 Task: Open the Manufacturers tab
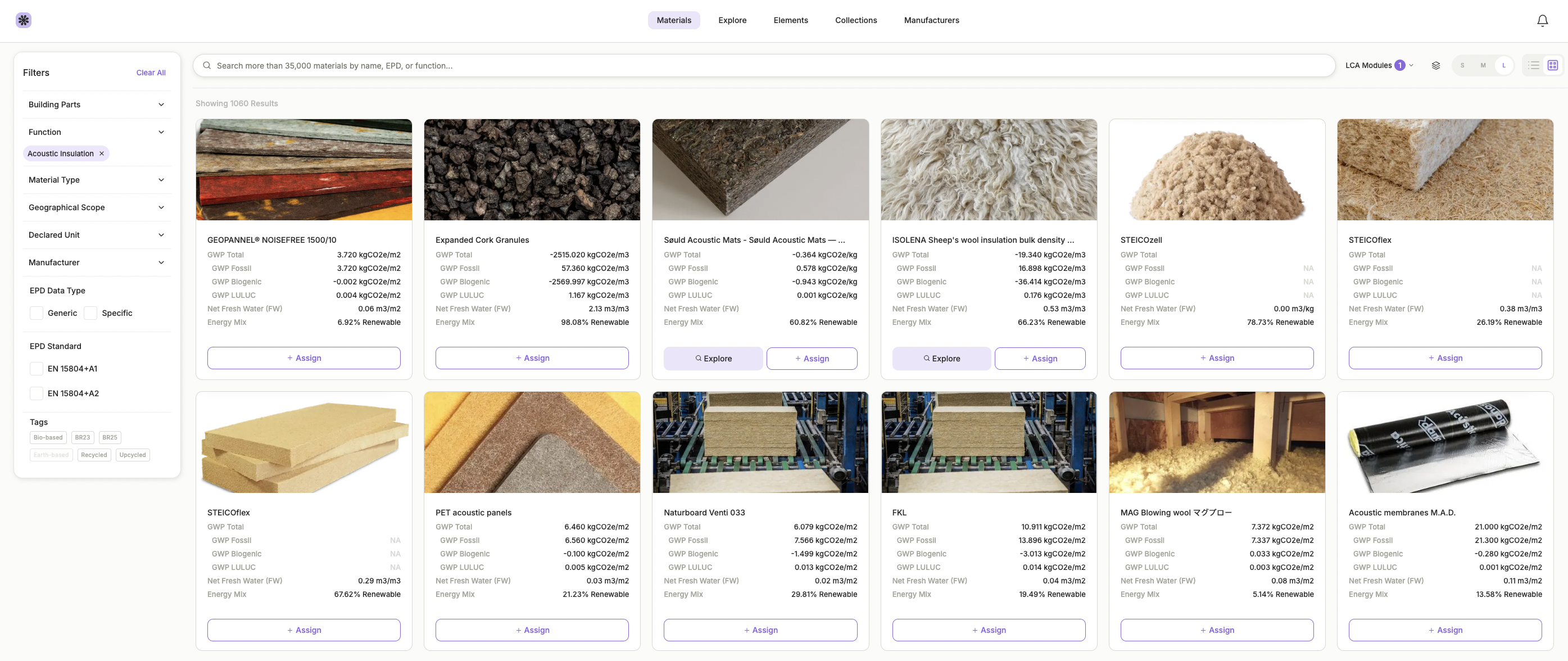click(x=931, y=20)
